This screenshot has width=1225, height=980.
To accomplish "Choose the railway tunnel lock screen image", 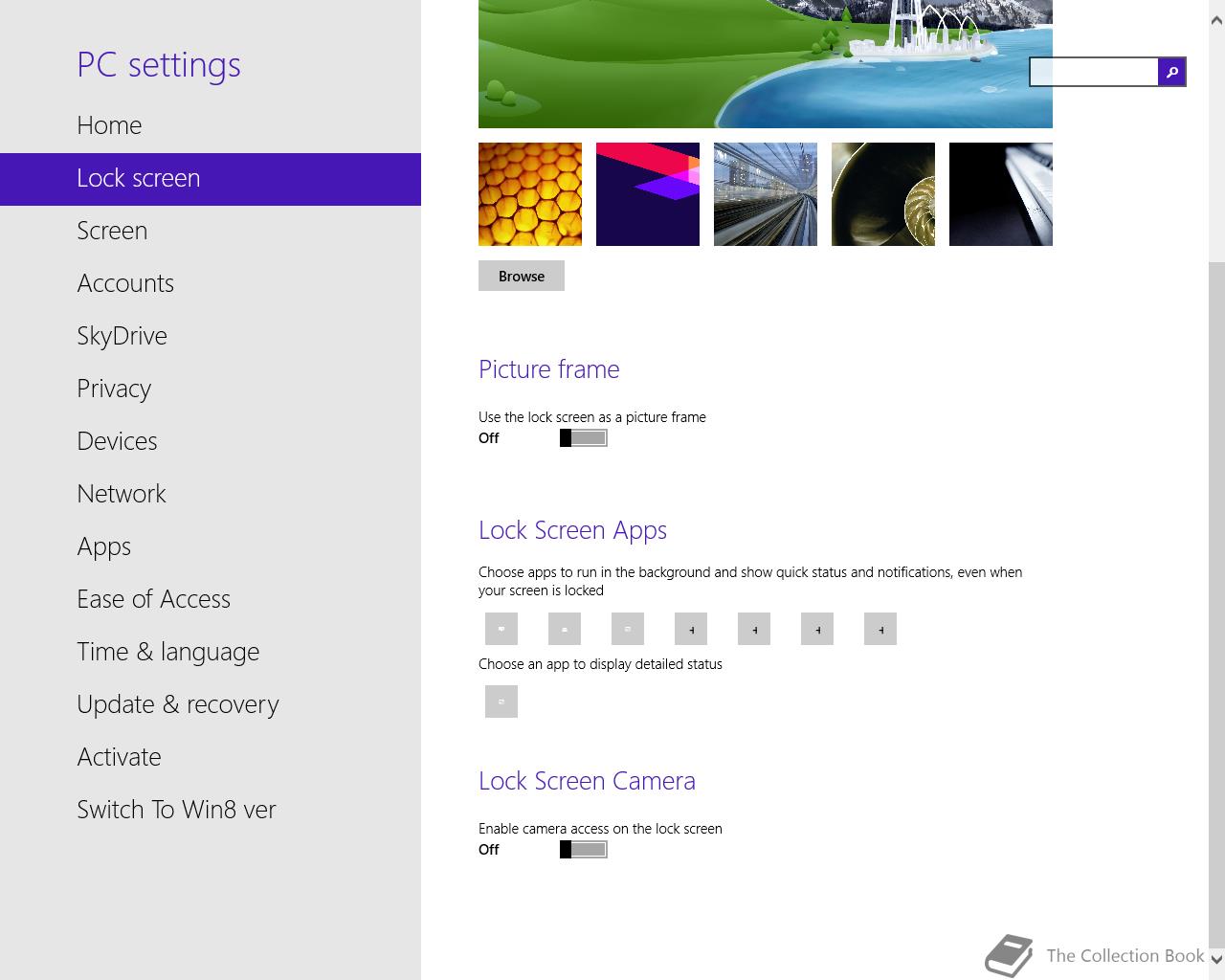I will 766,194.
